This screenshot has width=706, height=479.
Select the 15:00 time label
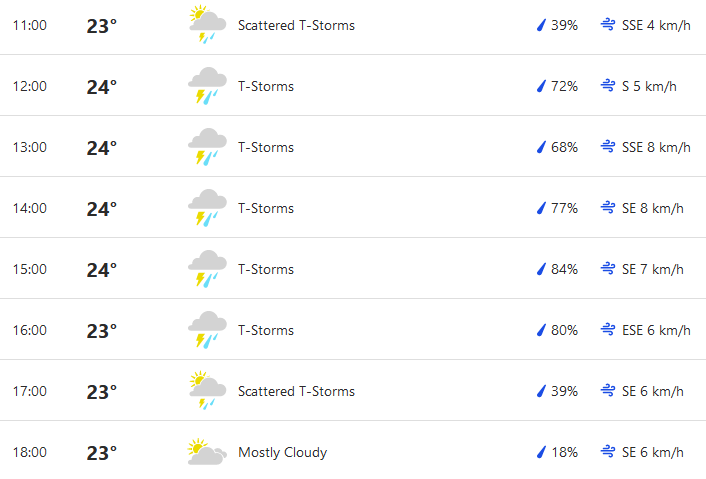(30, 269)
